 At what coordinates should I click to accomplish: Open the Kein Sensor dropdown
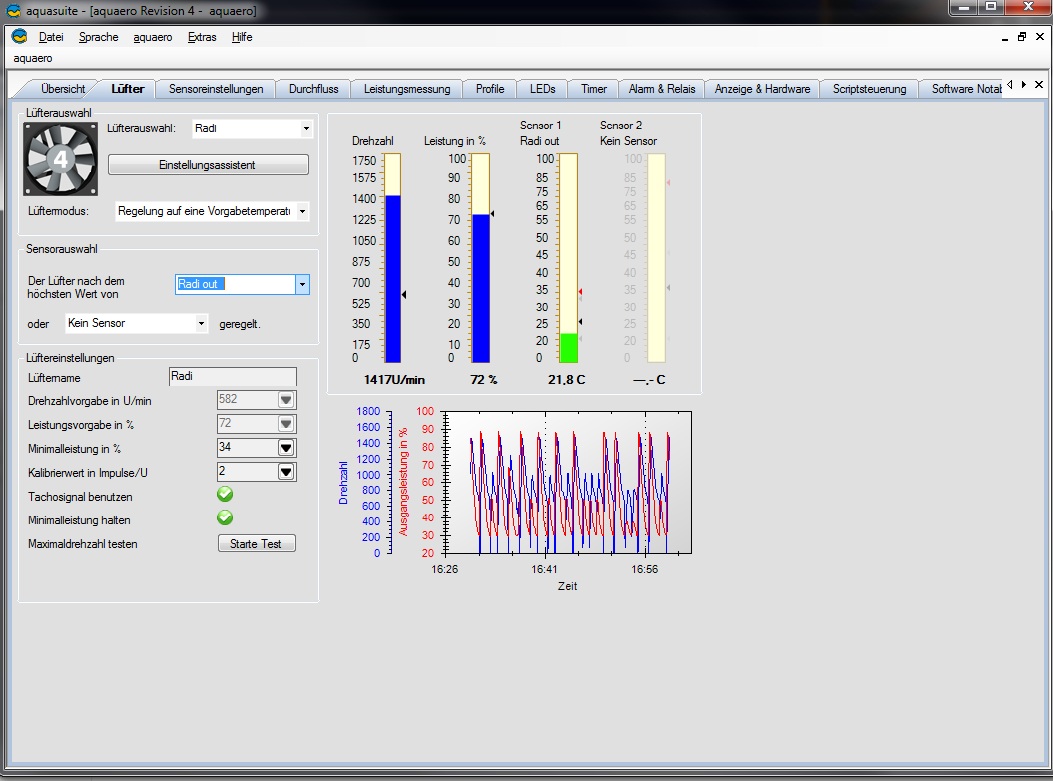pos(201,324)
